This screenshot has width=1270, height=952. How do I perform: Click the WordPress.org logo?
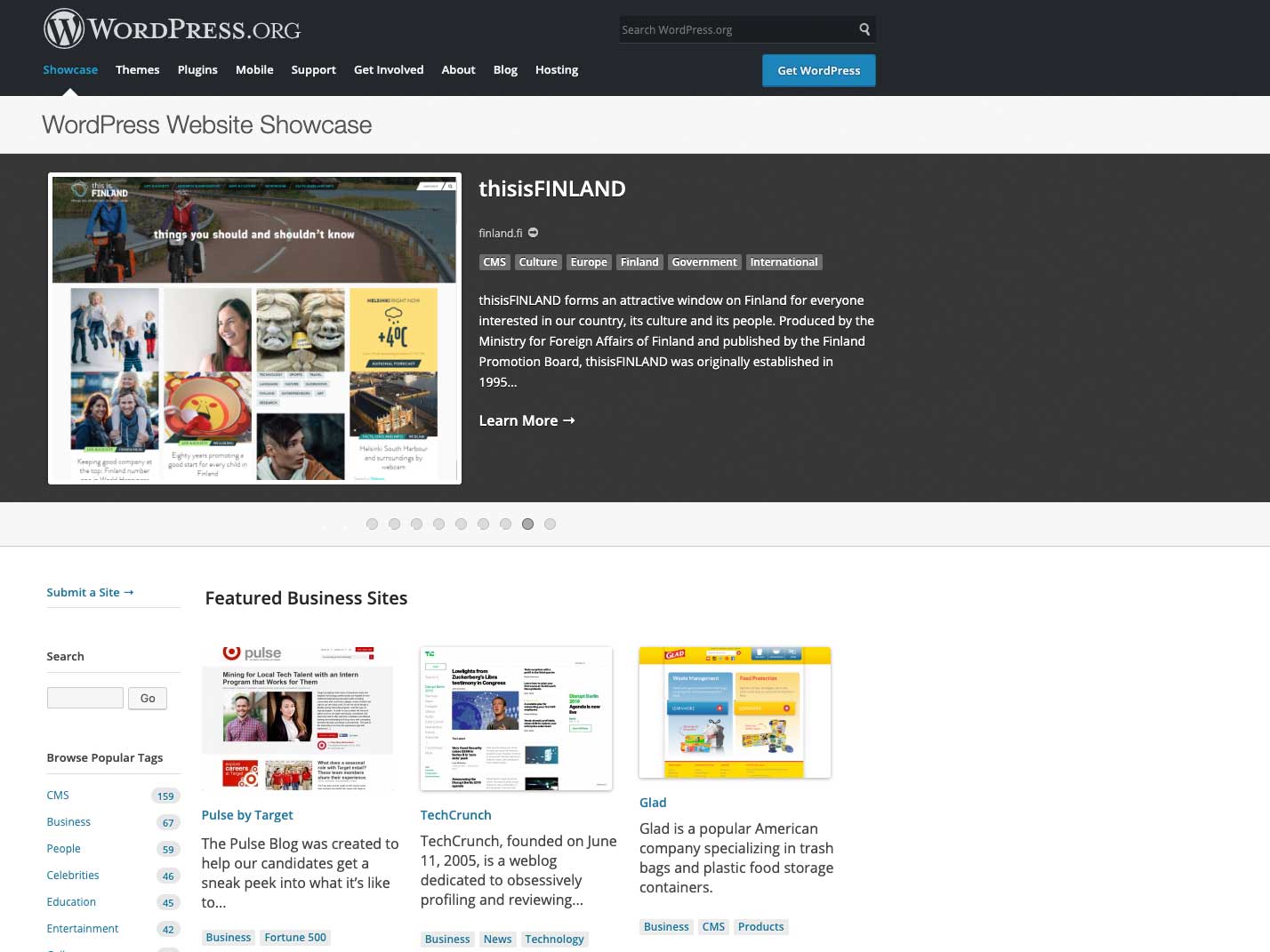pyautogui.click(x=173, y=28)
